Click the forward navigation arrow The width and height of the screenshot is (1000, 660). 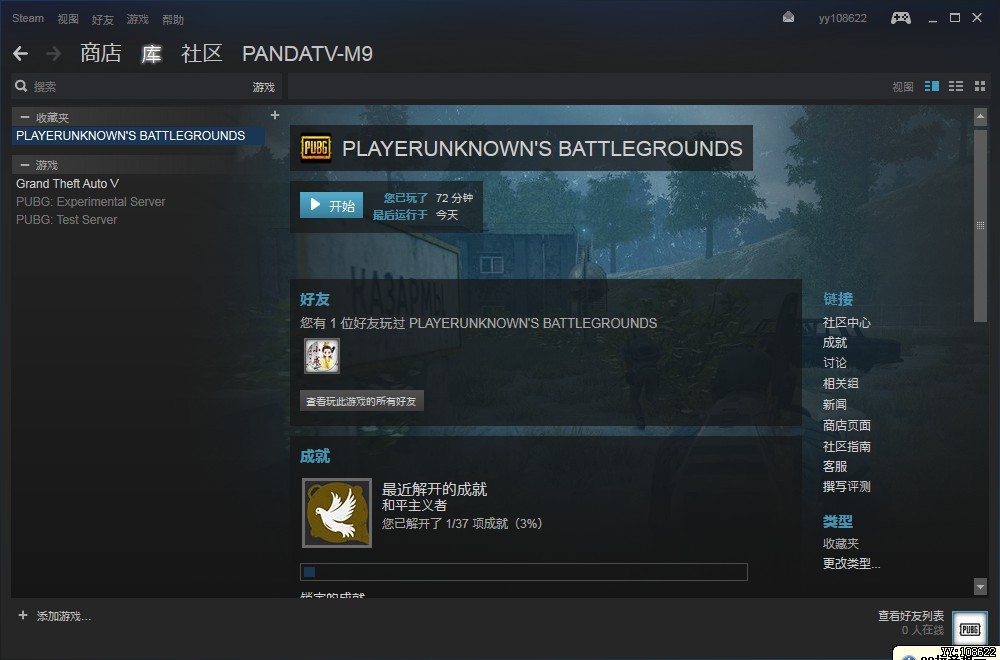[54, 54]
